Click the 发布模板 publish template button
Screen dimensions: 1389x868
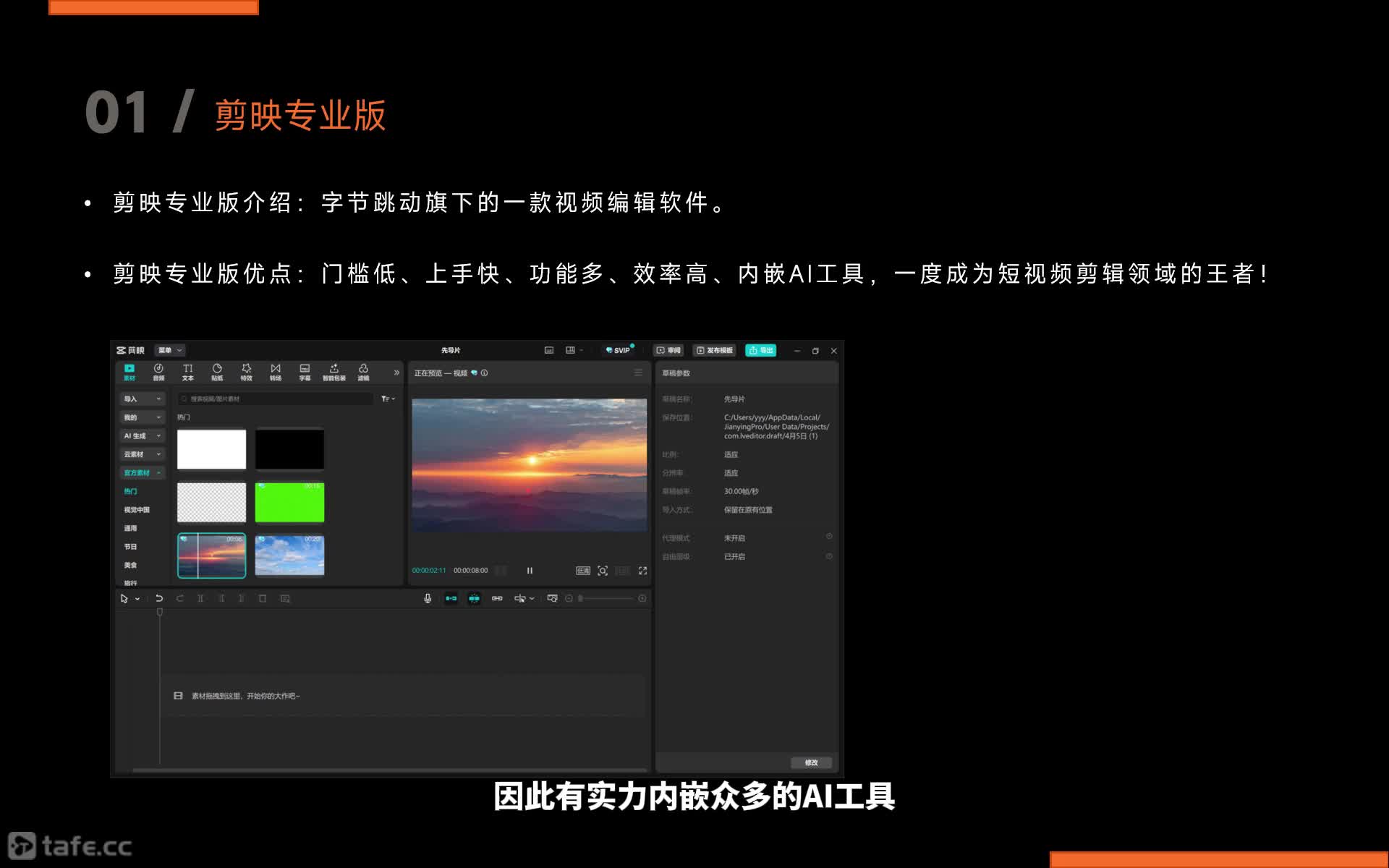715,350
